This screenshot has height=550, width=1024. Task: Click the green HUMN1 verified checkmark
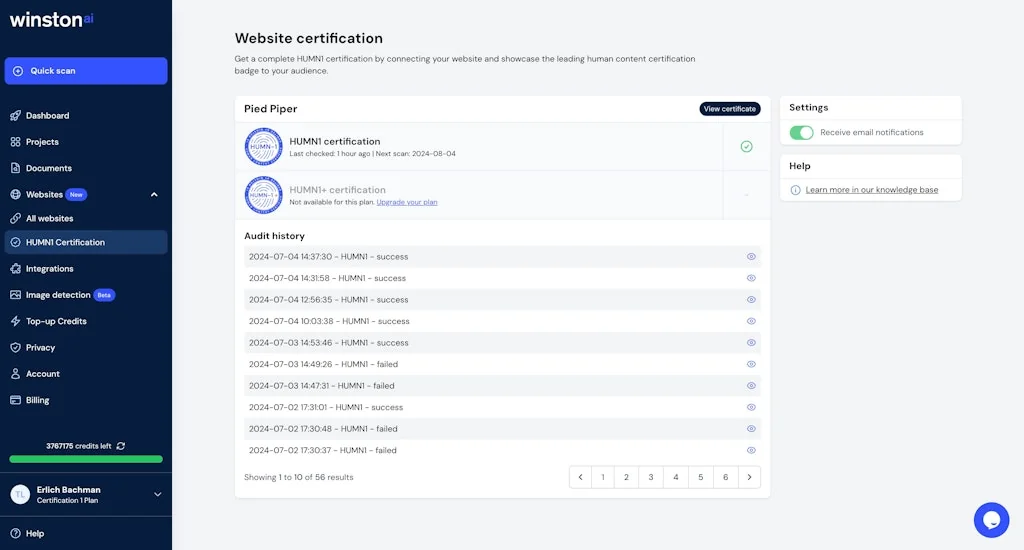(746, 147)
